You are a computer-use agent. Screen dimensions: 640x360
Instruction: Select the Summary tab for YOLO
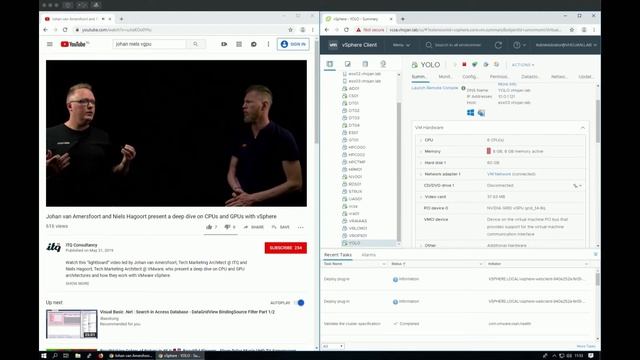tap(420, 77)
